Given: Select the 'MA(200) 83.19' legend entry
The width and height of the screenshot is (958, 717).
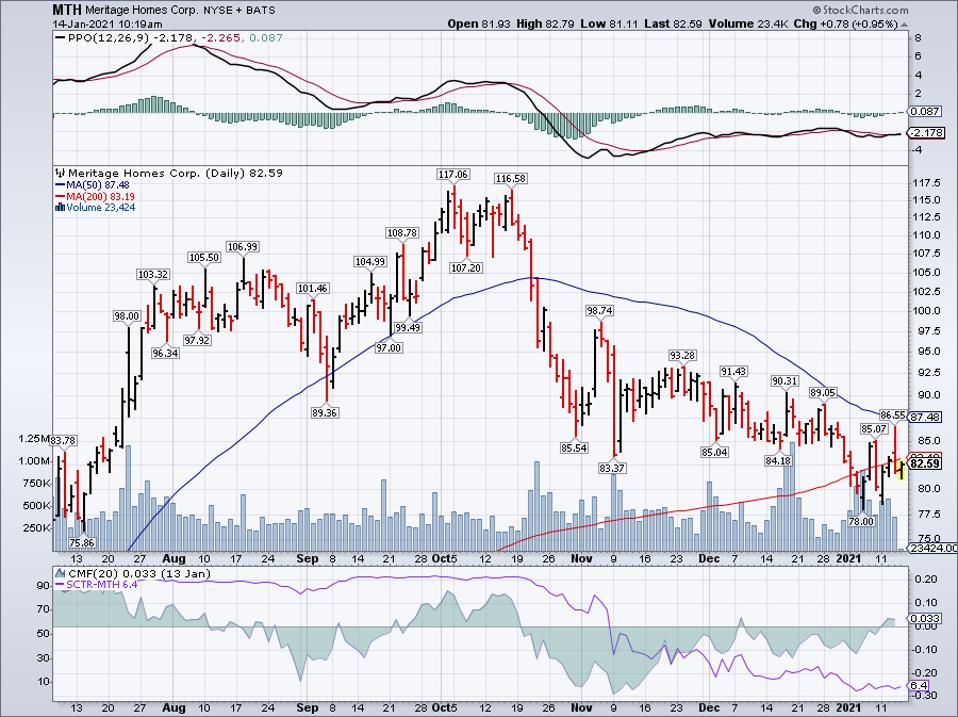Looking at the screenshot, I should pos(95,197).
